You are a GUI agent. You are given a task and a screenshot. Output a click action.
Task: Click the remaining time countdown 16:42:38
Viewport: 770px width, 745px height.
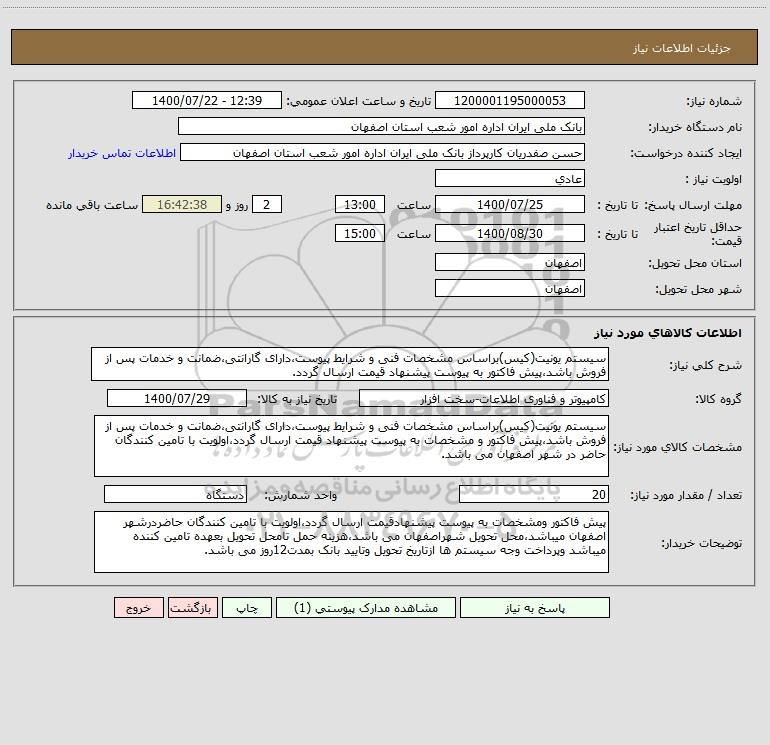182,204
